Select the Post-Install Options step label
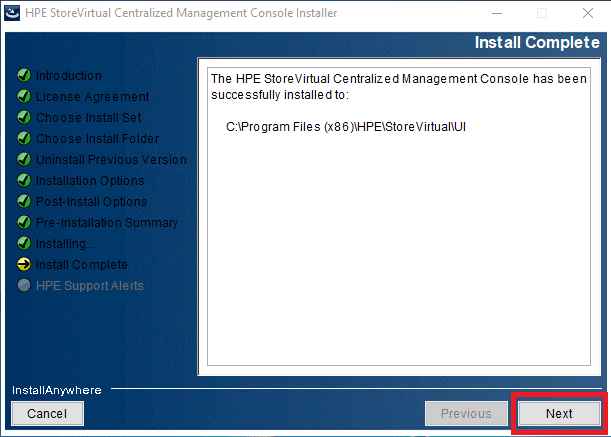This screenshot has height=437, width=611. point(92,202)
